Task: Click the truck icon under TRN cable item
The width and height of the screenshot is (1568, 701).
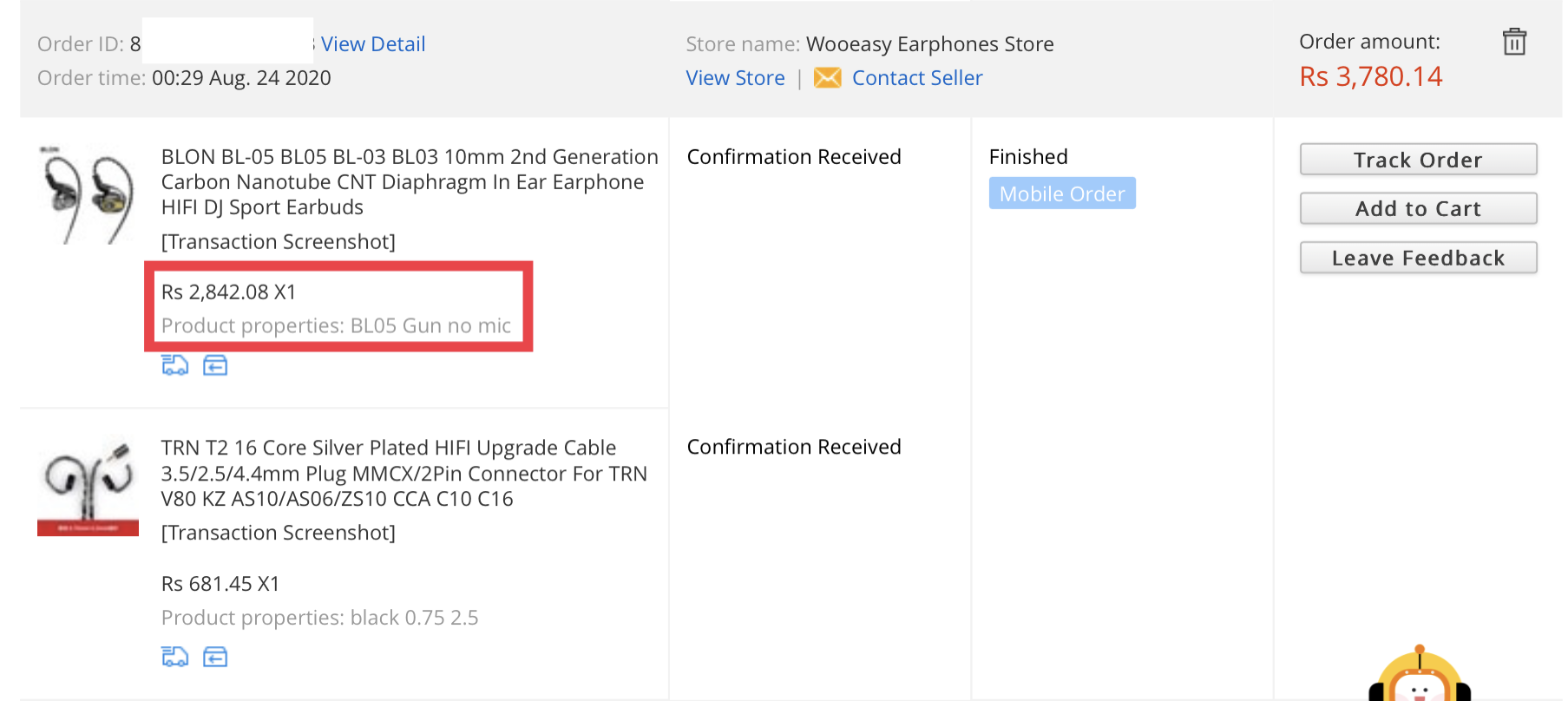Action: click(175, 657)
